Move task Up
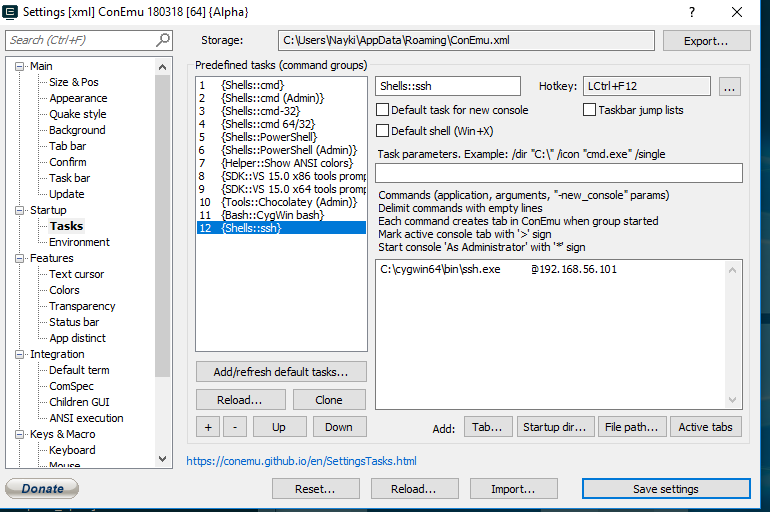 (x=279, y=427)
